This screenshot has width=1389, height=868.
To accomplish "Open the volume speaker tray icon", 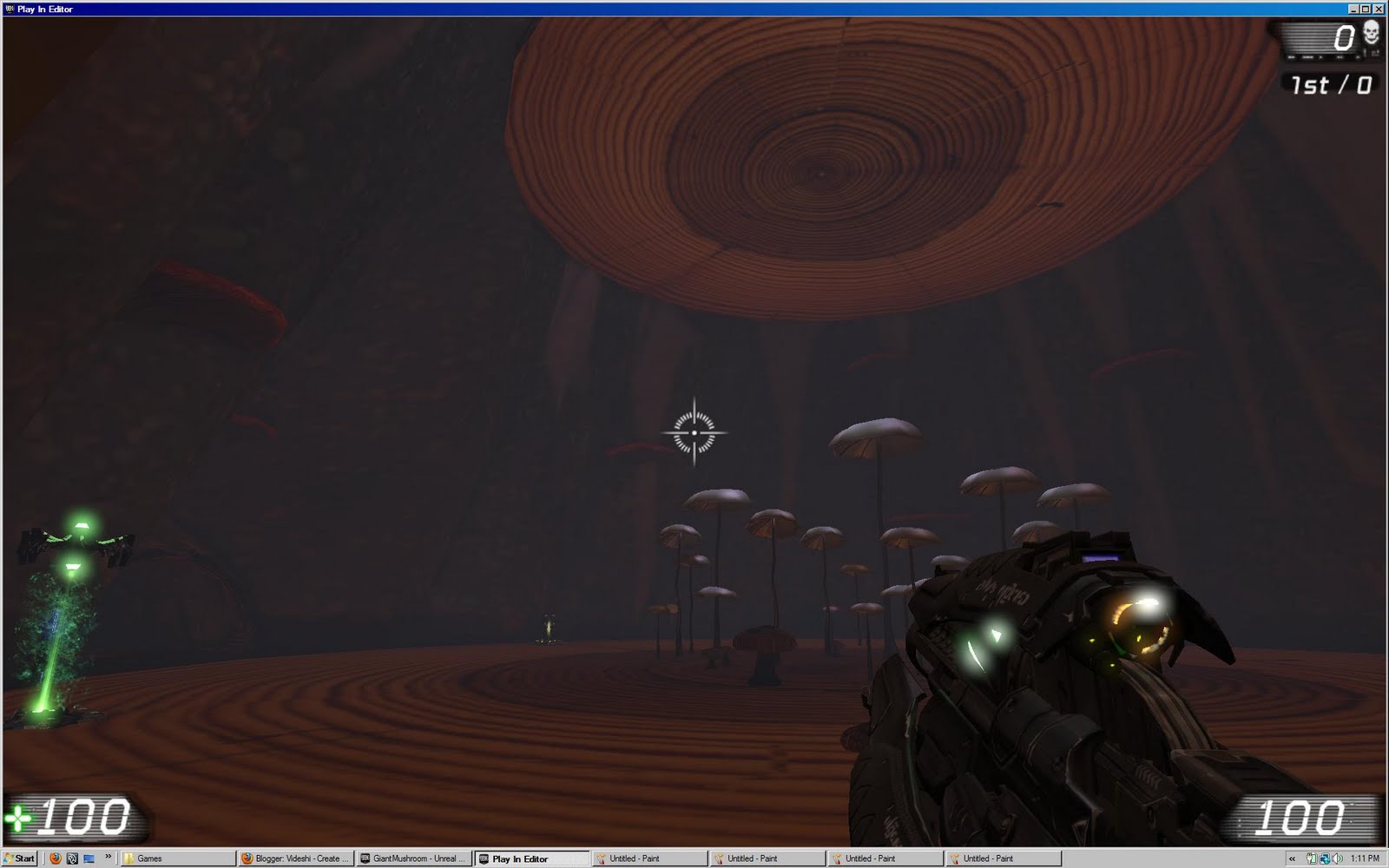I will (1337, 858).
